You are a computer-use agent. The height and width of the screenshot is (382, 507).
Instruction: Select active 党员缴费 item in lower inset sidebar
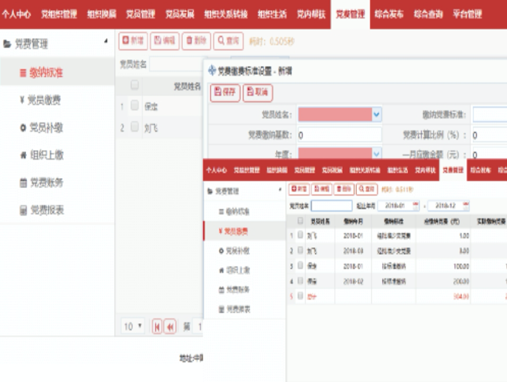(x=244, y=231)
